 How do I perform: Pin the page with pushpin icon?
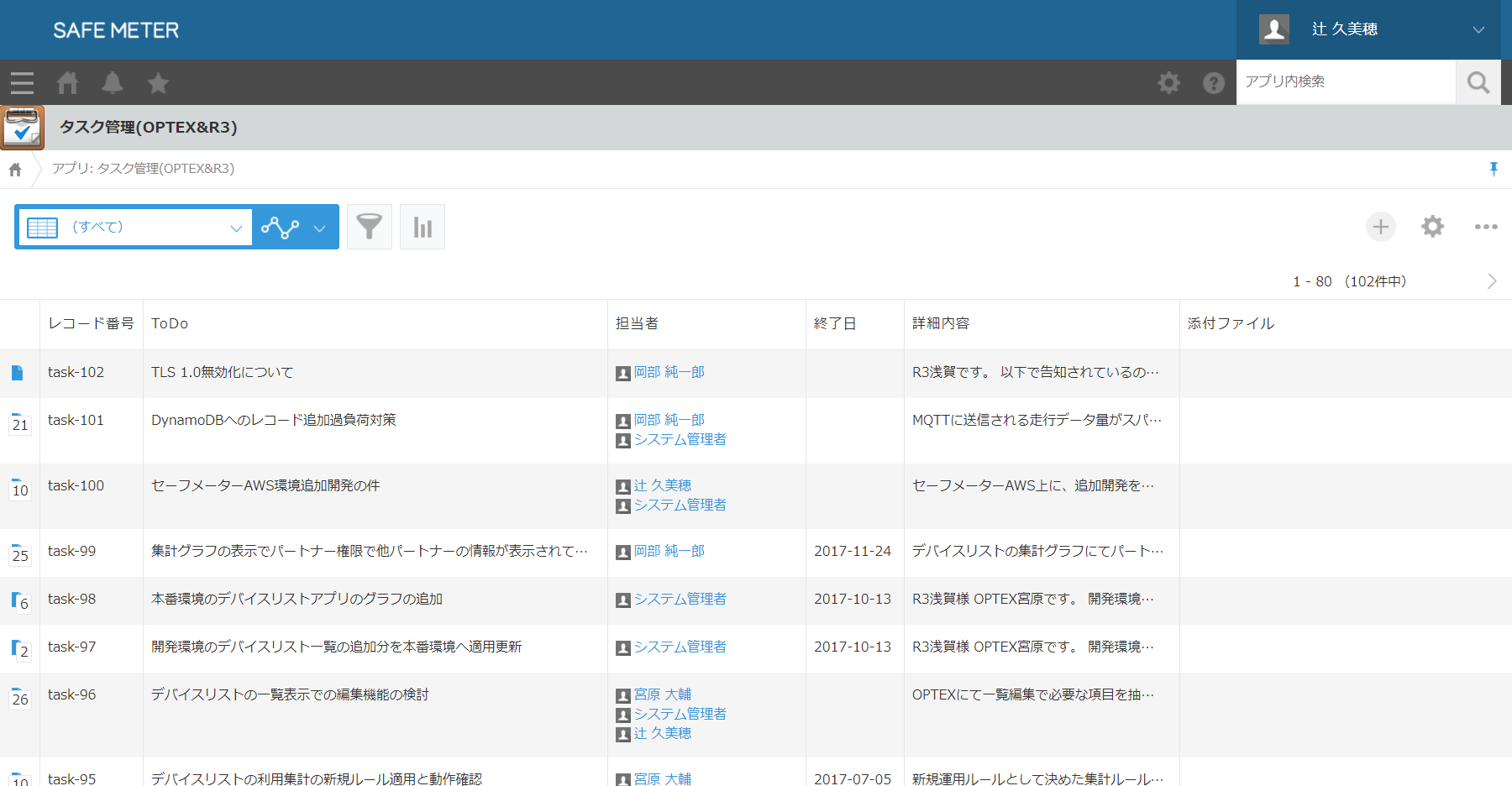point(1494,169)
